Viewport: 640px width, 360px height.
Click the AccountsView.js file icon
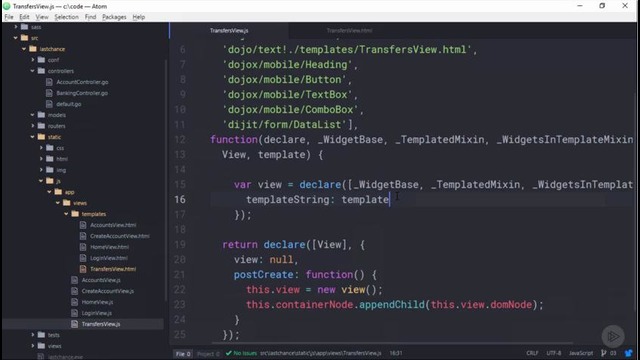(74, 280)
